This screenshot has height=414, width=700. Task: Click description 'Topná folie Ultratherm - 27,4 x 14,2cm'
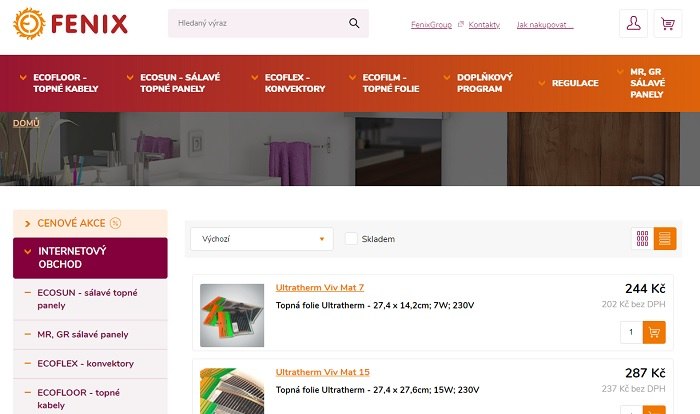375,305
